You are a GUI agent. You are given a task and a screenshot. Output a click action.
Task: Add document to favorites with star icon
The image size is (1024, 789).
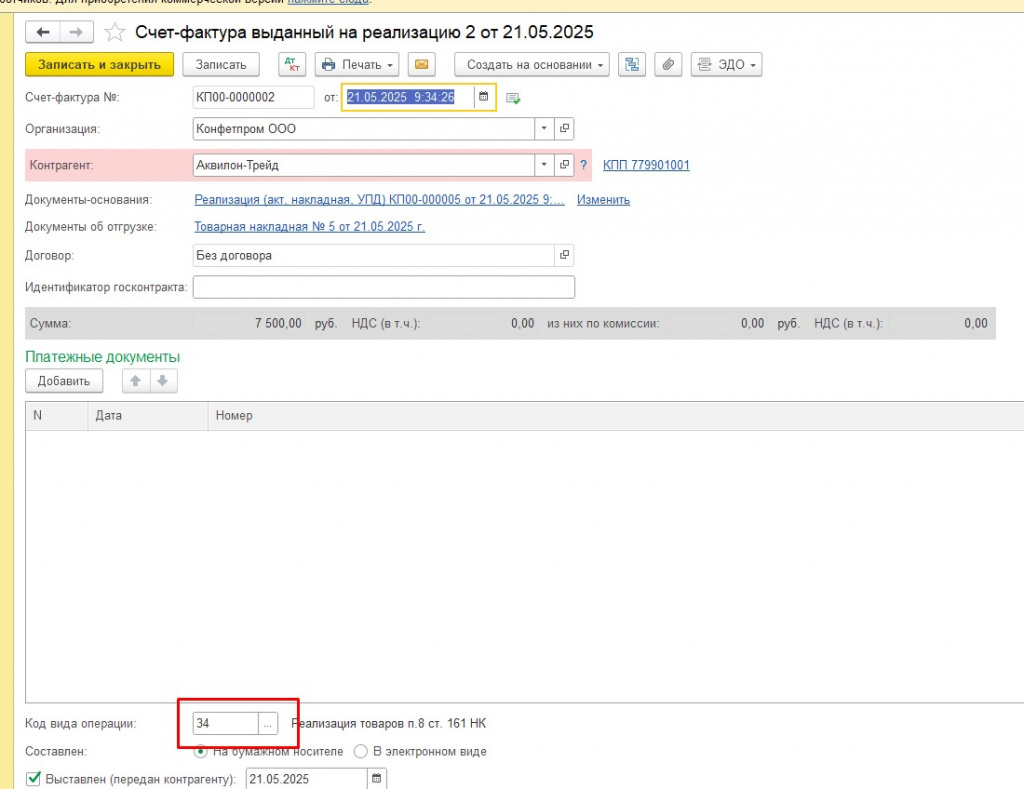coord(114,32)
